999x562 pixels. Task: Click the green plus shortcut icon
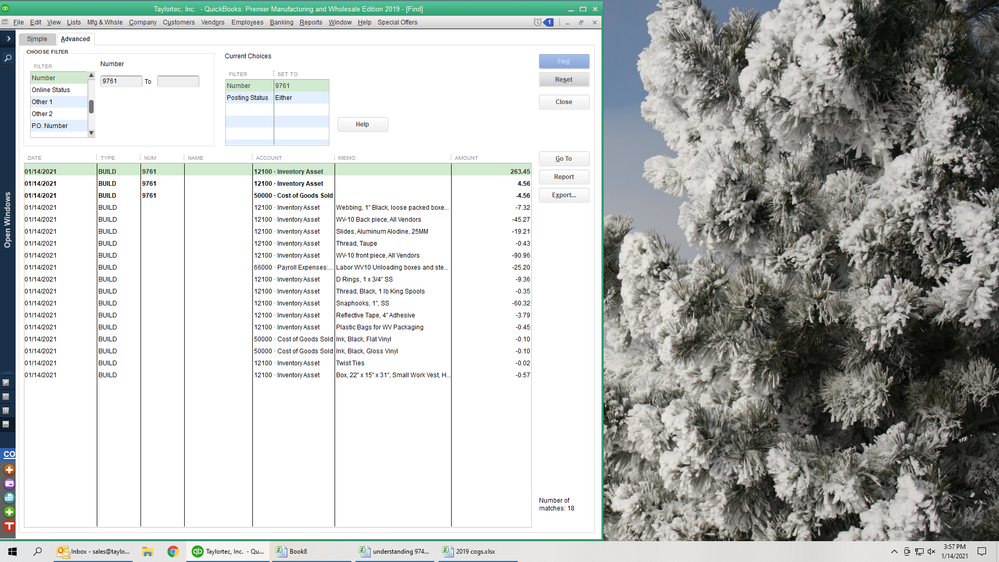tap(9, 512)
